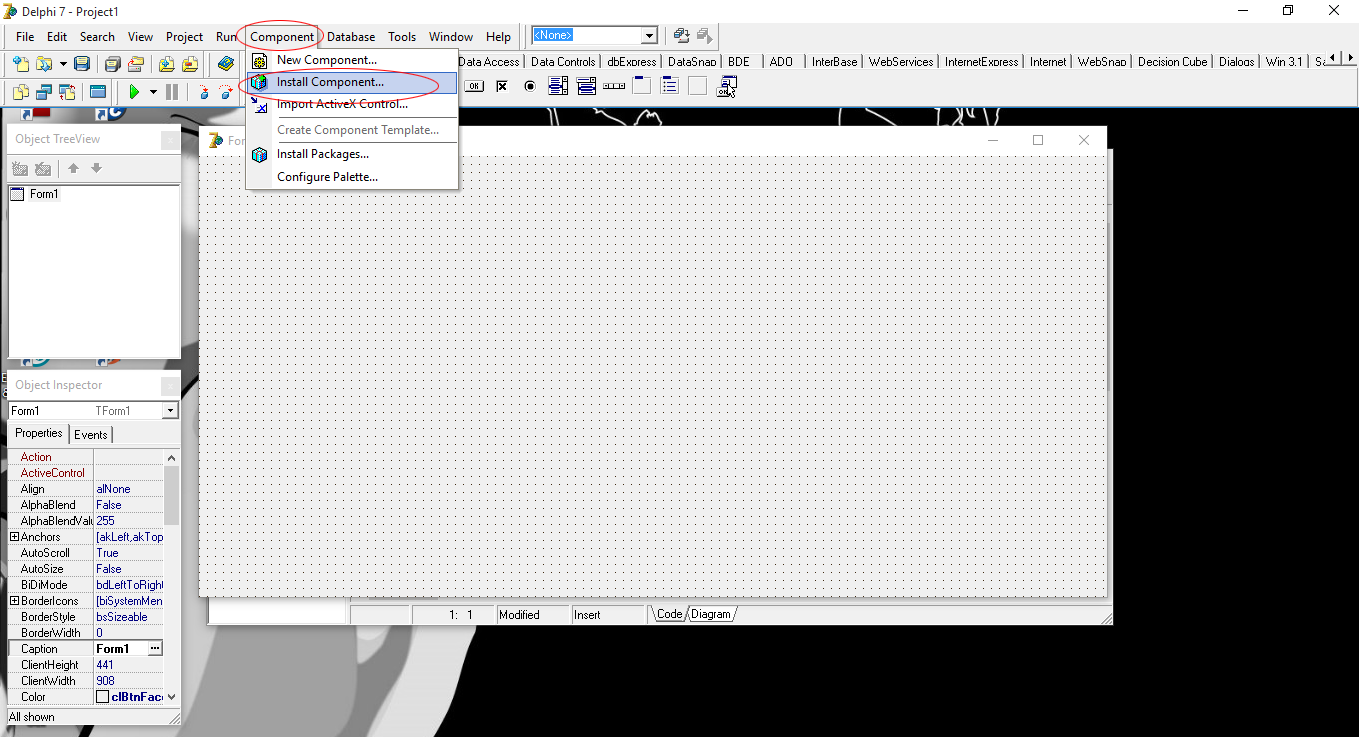Choose Install Component... from the menu
The width and height of the screenshot is (1360, 737).
(351, 82)
